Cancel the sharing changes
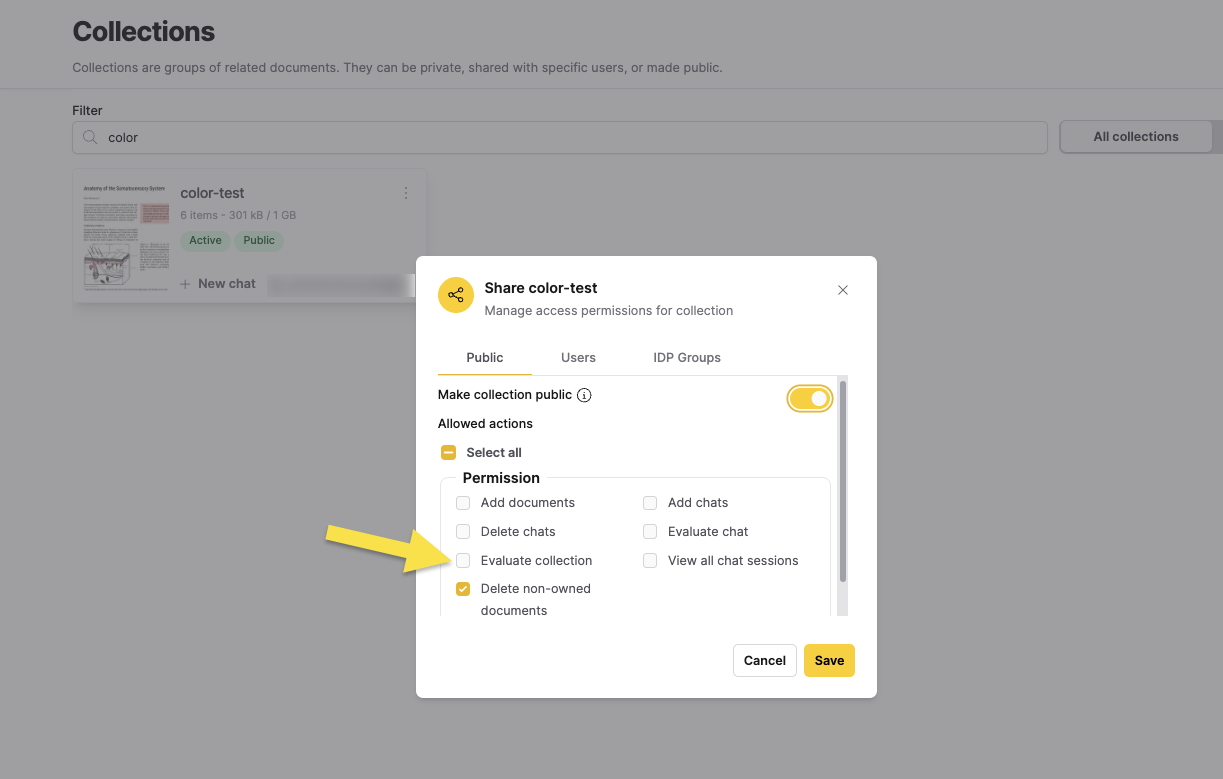 764,660
